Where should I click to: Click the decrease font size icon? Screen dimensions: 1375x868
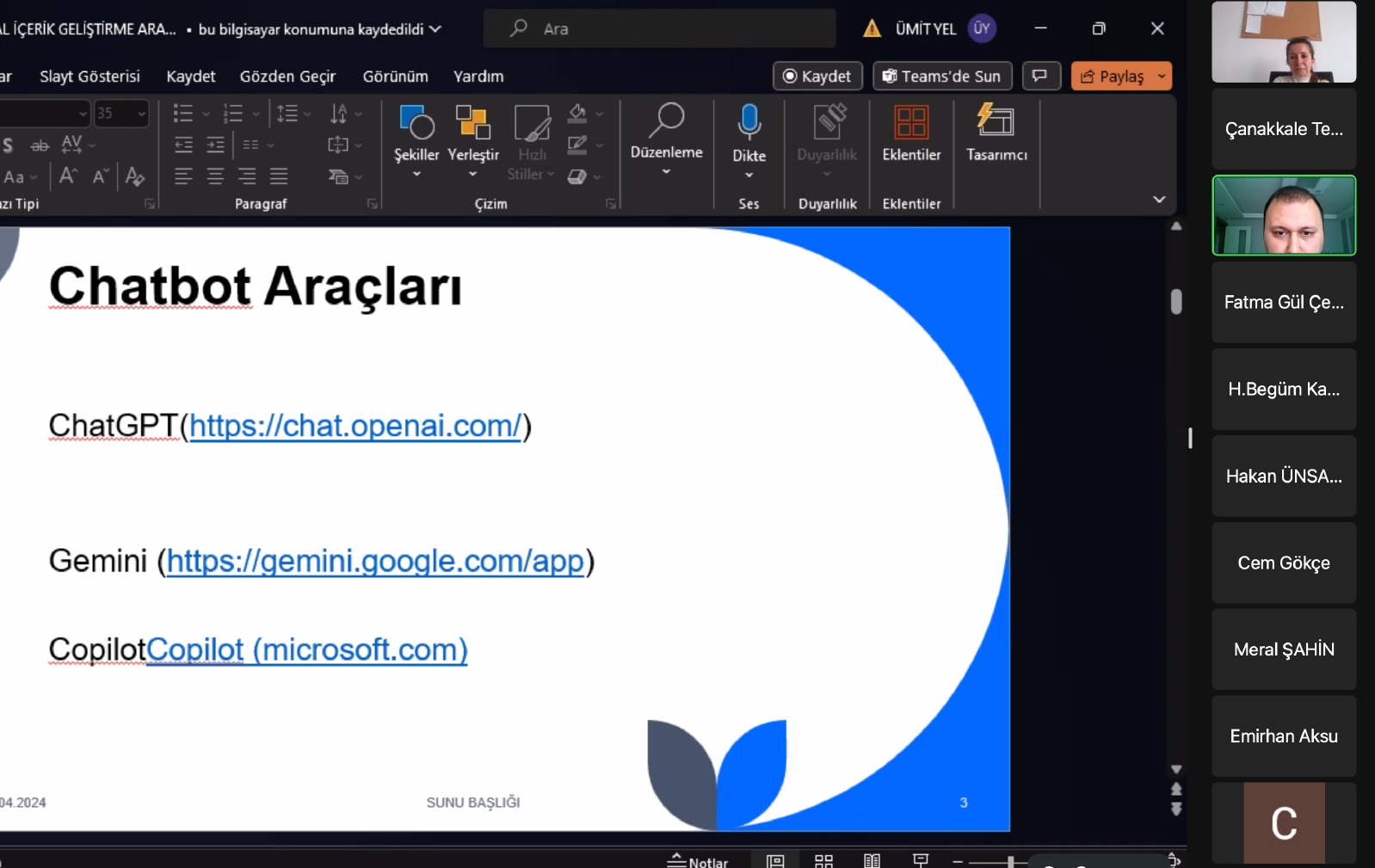coord(100,176)
